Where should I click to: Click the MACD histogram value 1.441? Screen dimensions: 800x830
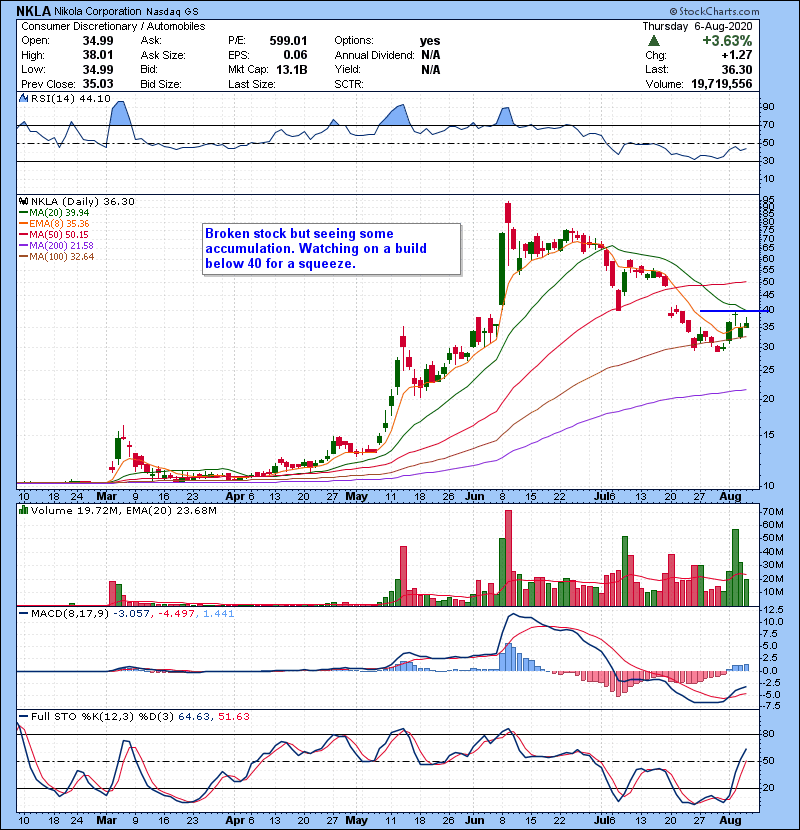tap(218, 614)
